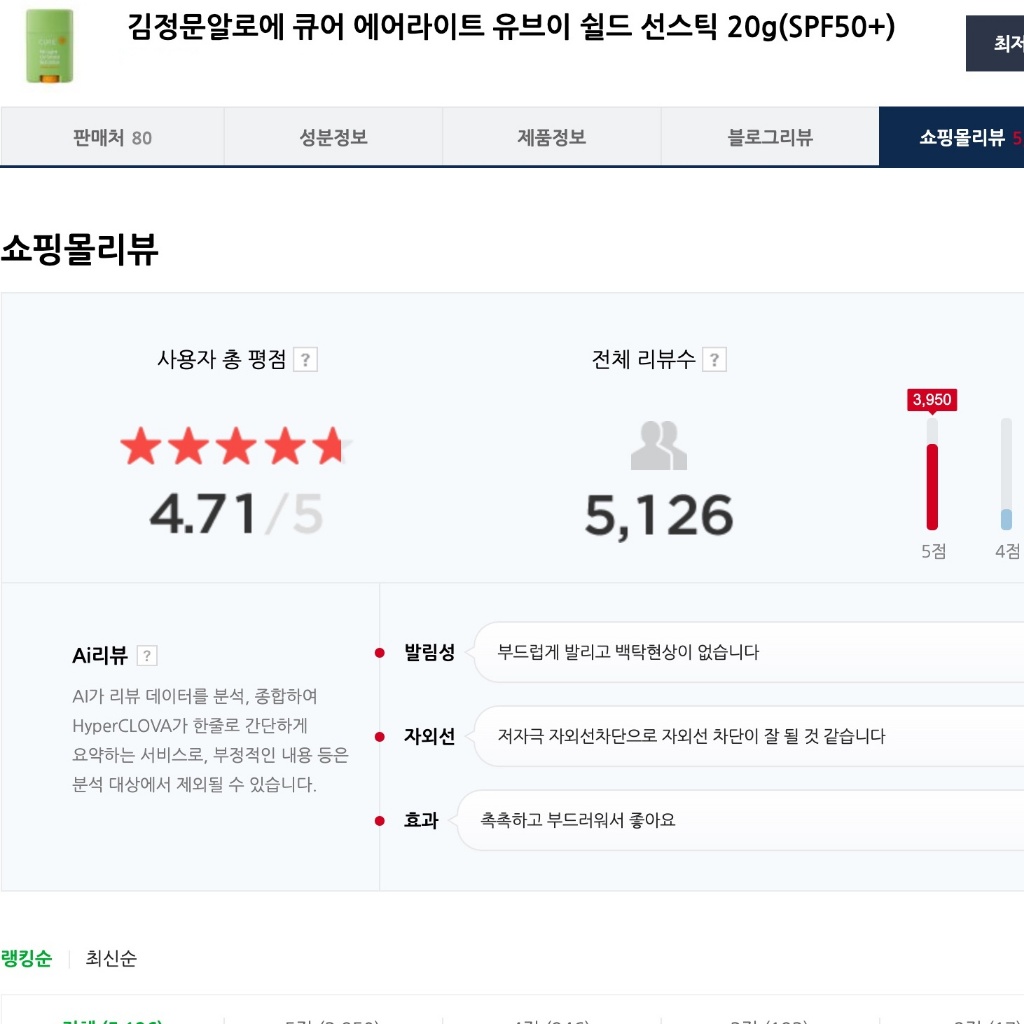1024x1024 pixels.
Task: Click the gray people reviewers icon
Action: click(658, 446)
